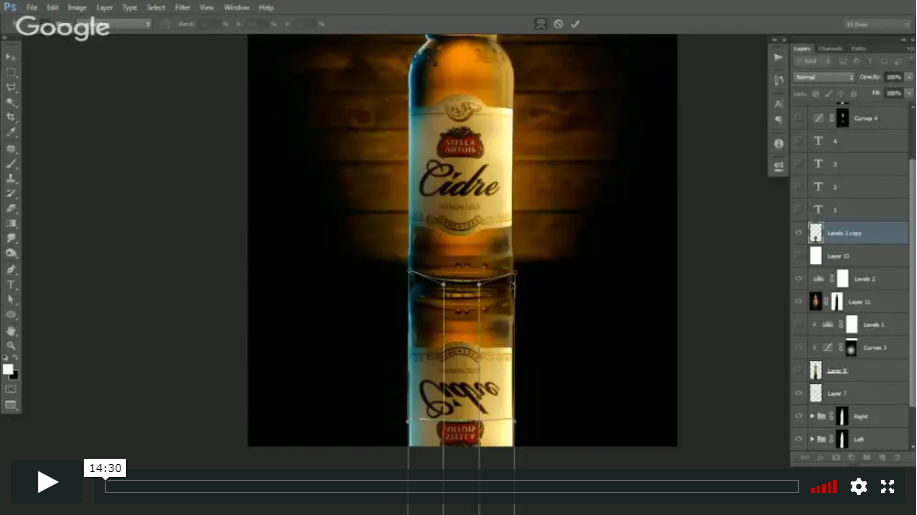Open the Window menu
917x515 pixels.
[237, 8]
